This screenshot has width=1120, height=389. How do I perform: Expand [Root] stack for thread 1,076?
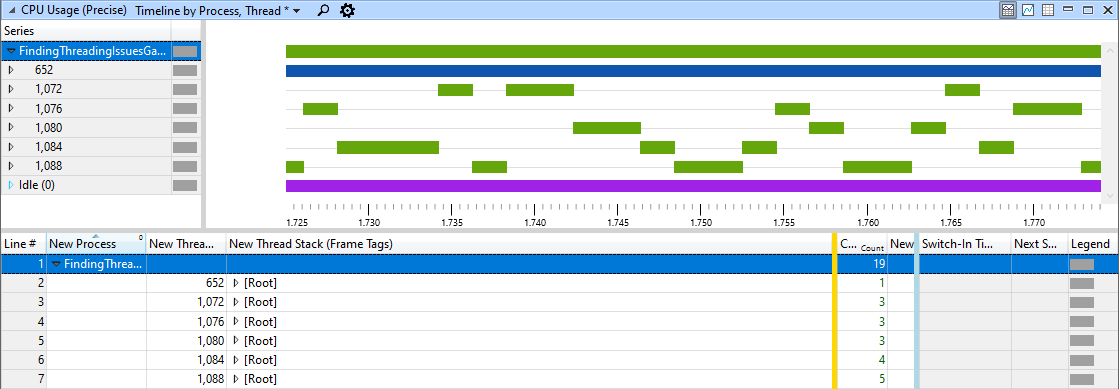pos(236,322)
